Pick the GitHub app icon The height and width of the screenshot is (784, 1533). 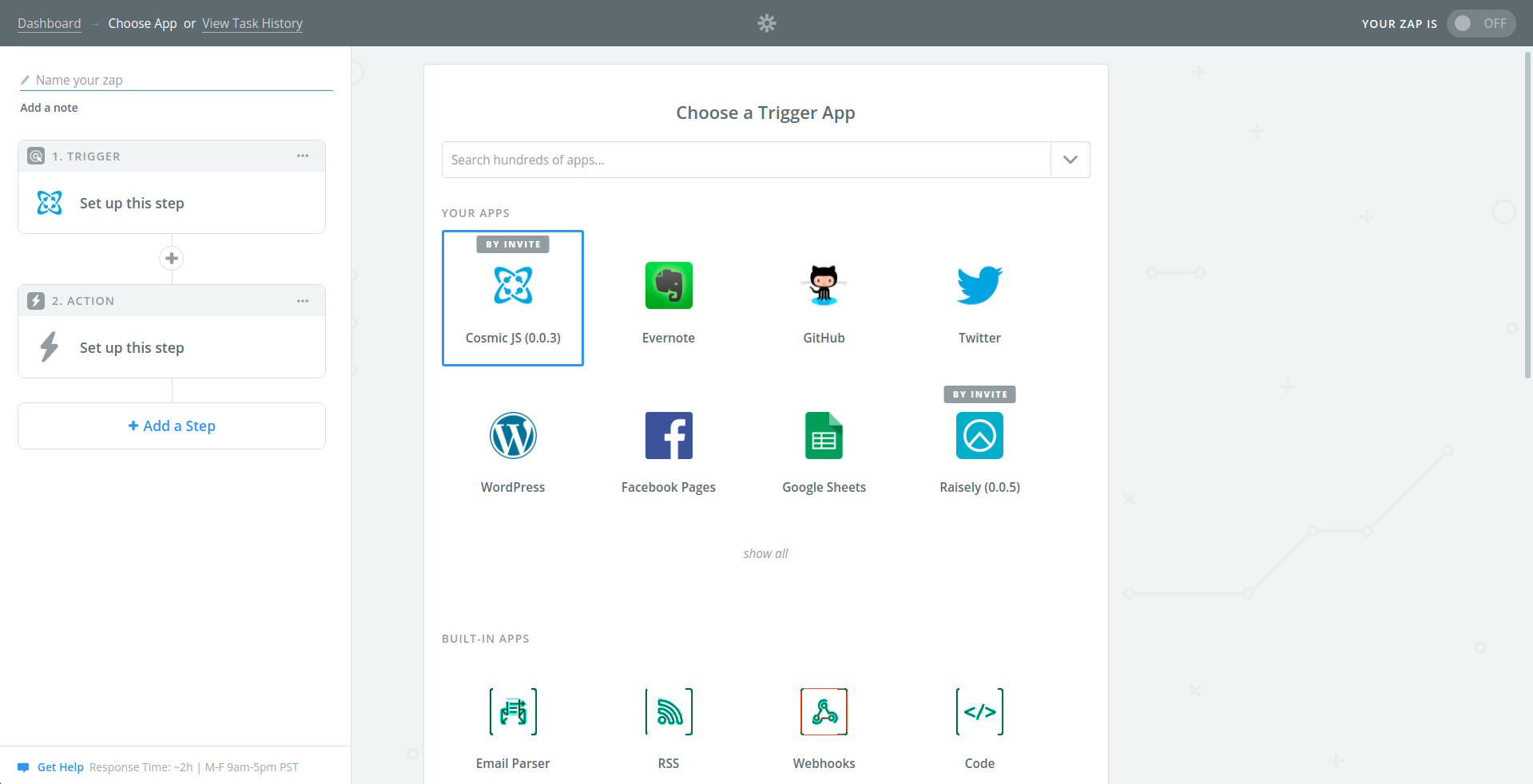tap(824, 285)
